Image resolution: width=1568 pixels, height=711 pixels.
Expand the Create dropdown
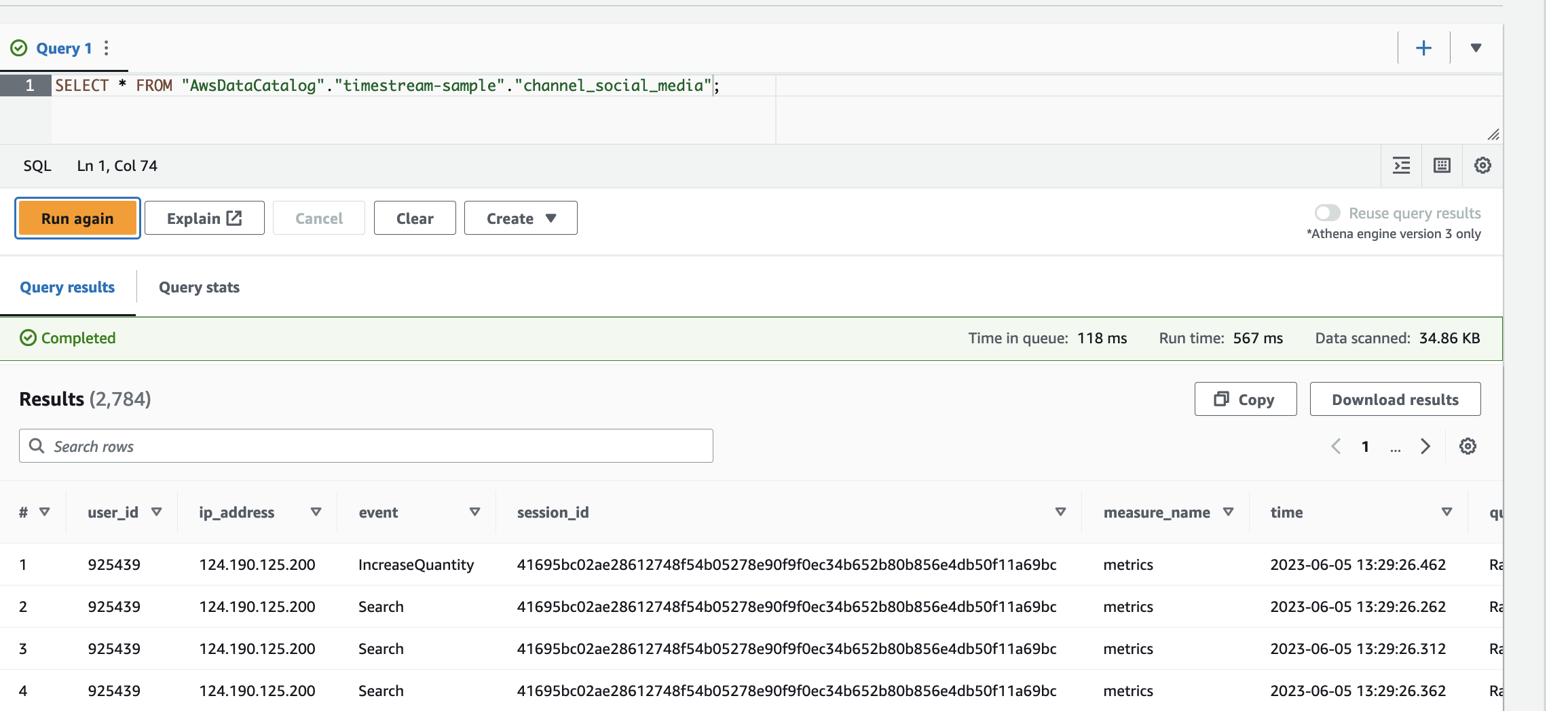[x=521, y=218]
